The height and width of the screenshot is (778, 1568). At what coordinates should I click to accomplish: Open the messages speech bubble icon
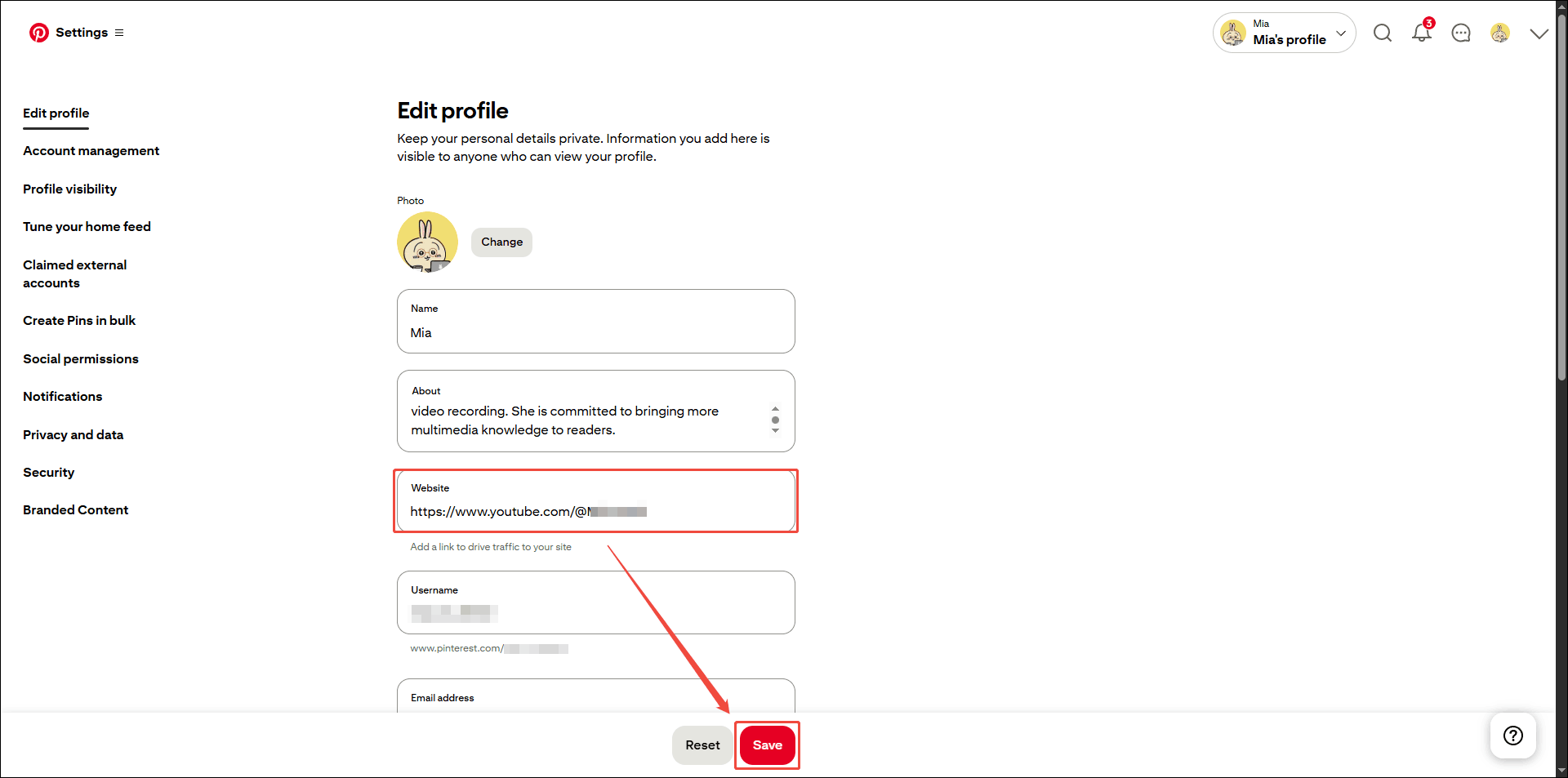pyautogui.click(x=1461, y=33)
